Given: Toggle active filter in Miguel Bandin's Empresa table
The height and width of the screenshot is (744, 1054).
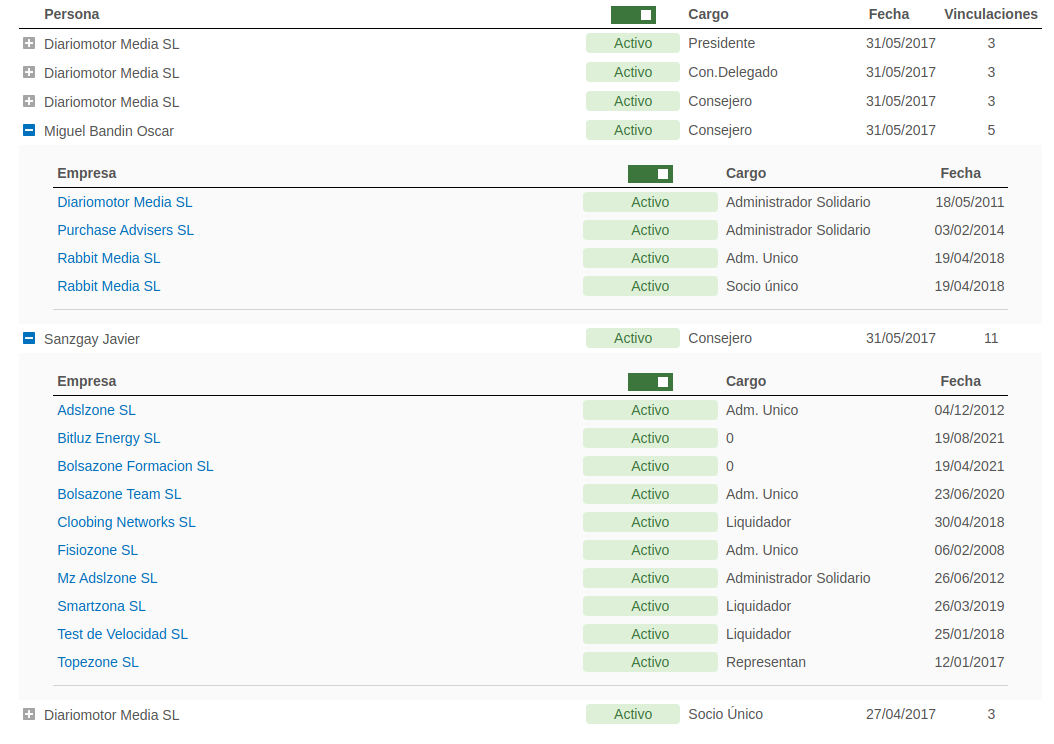Looking at the screenshot, I should (650, 174).
